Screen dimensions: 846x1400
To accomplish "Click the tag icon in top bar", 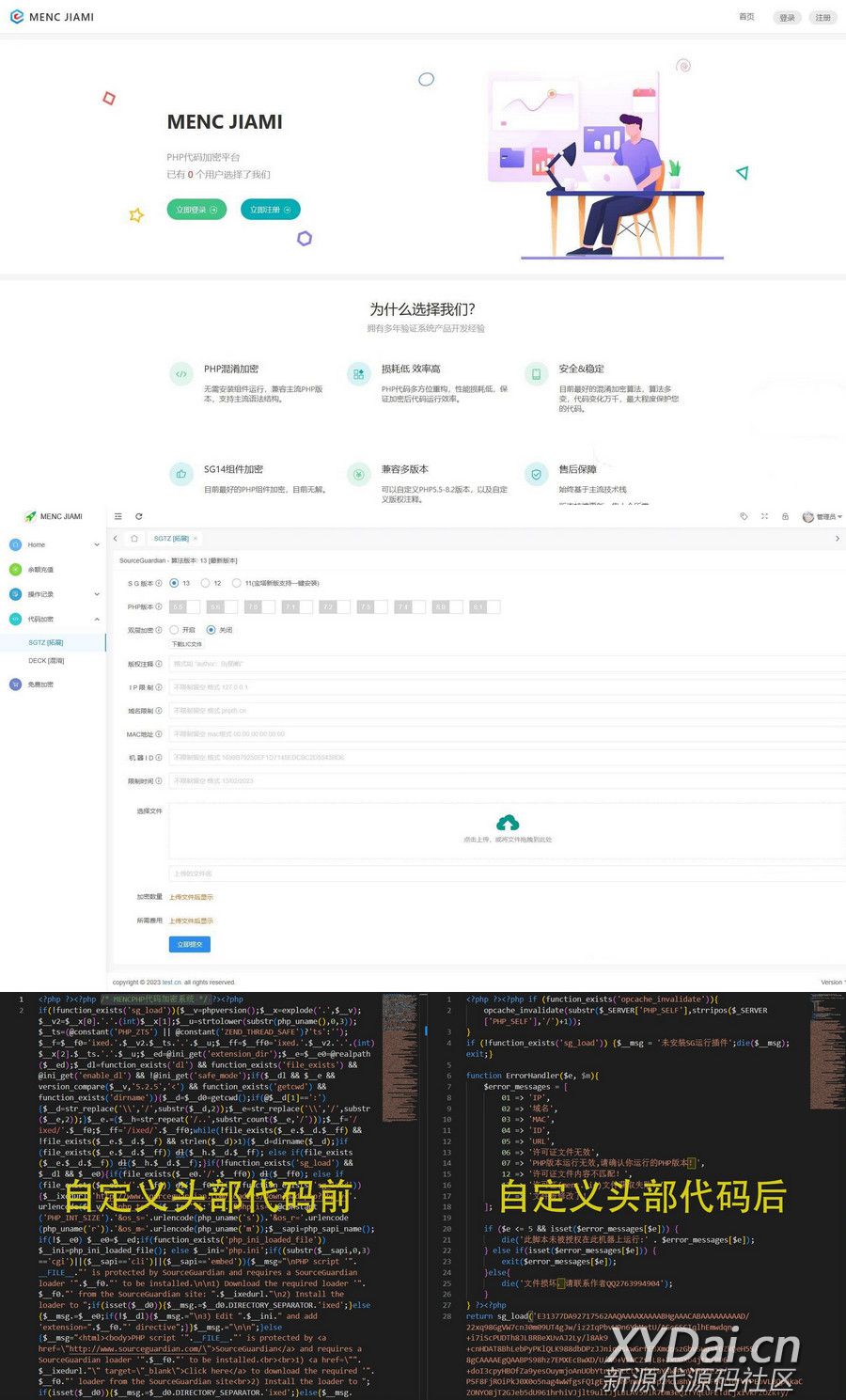I will click(x=744, y=516).
